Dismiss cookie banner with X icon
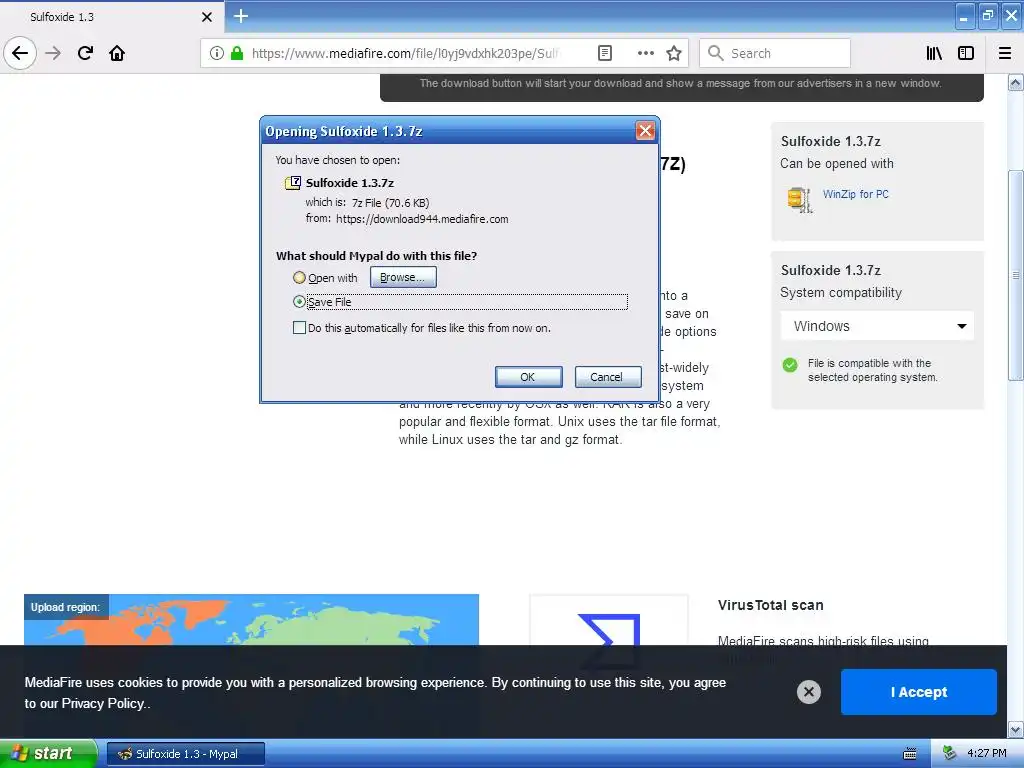Screen dimensions: 1024x768 tap(808, 692)
